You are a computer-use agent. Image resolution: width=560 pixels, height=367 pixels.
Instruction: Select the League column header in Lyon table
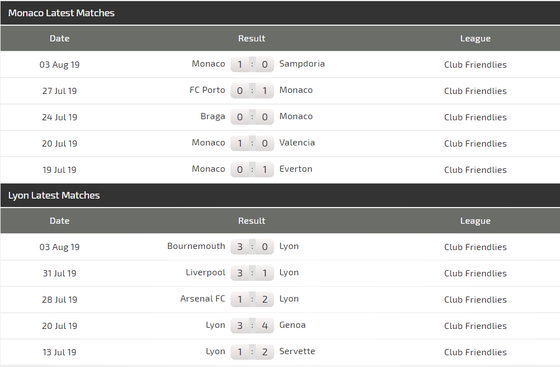click(x=475, y=221)
